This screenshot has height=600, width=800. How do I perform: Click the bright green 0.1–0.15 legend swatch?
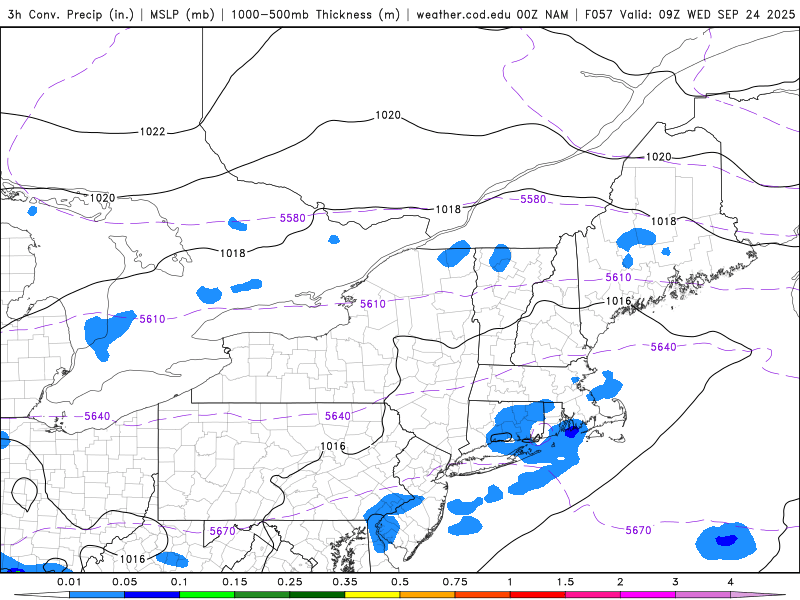point(207,595)
